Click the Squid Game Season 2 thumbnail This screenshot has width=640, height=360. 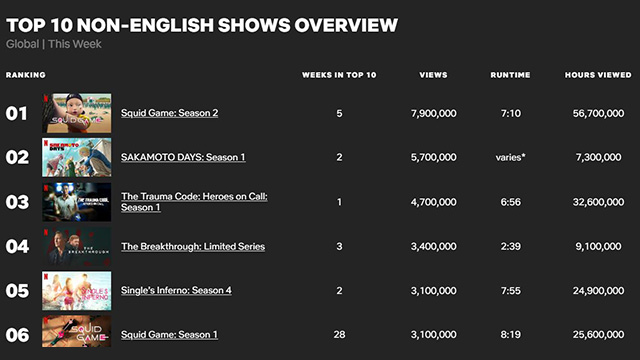(x=77, y=113)
